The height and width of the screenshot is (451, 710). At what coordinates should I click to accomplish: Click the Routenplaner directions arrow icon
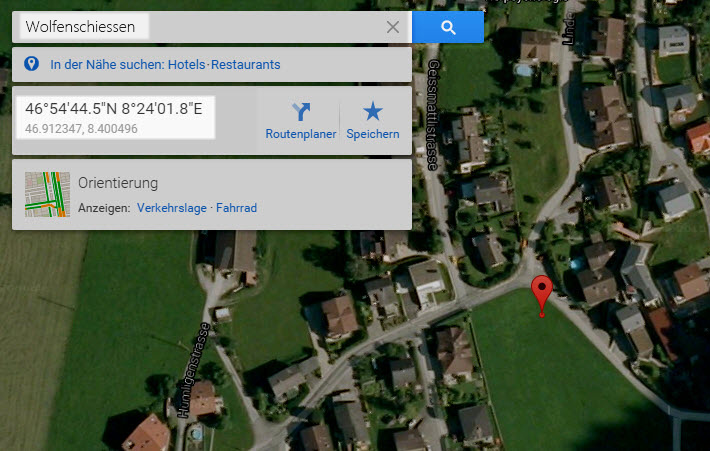pos(301,111)
